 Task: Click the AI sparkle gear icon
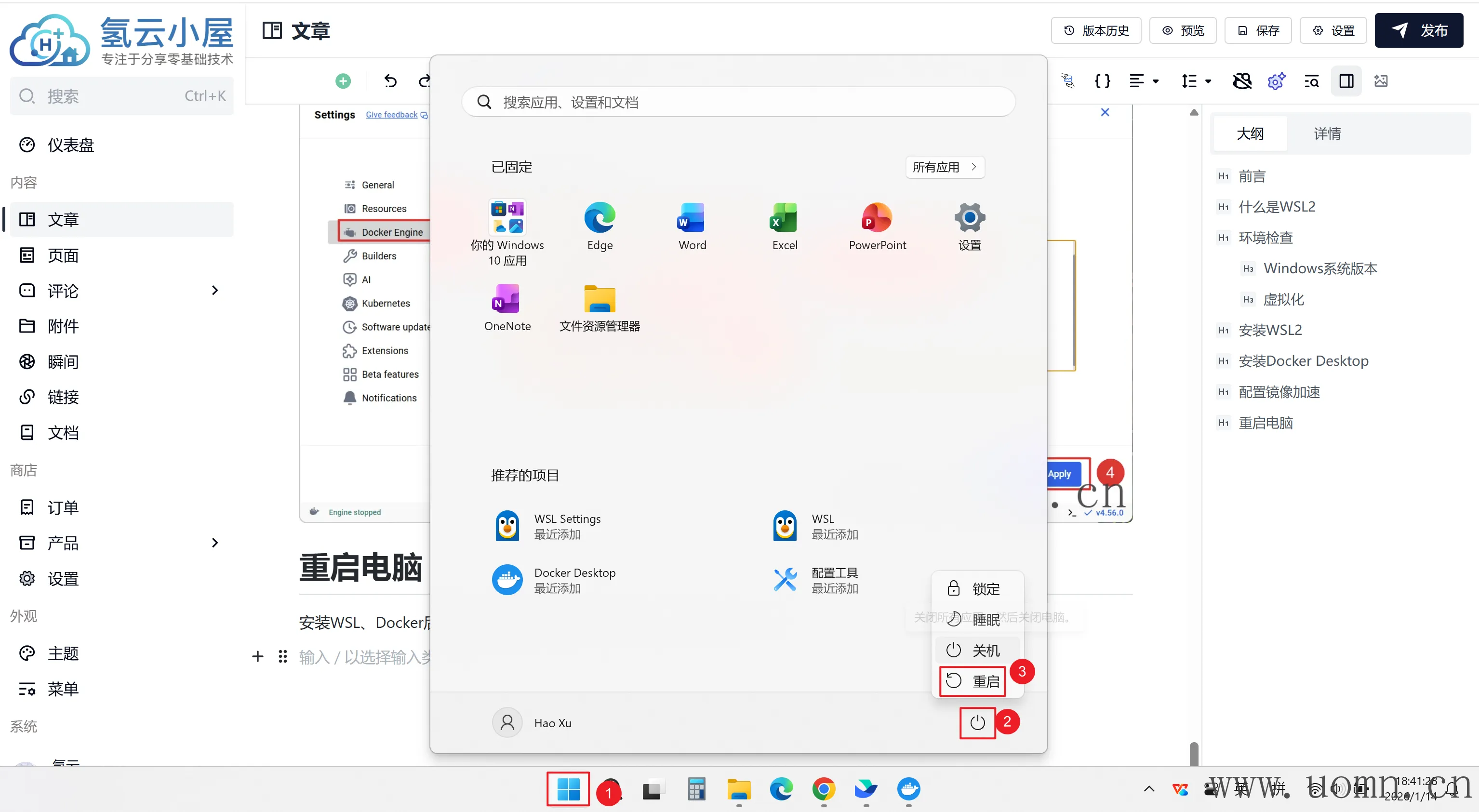coord(1276,81)
